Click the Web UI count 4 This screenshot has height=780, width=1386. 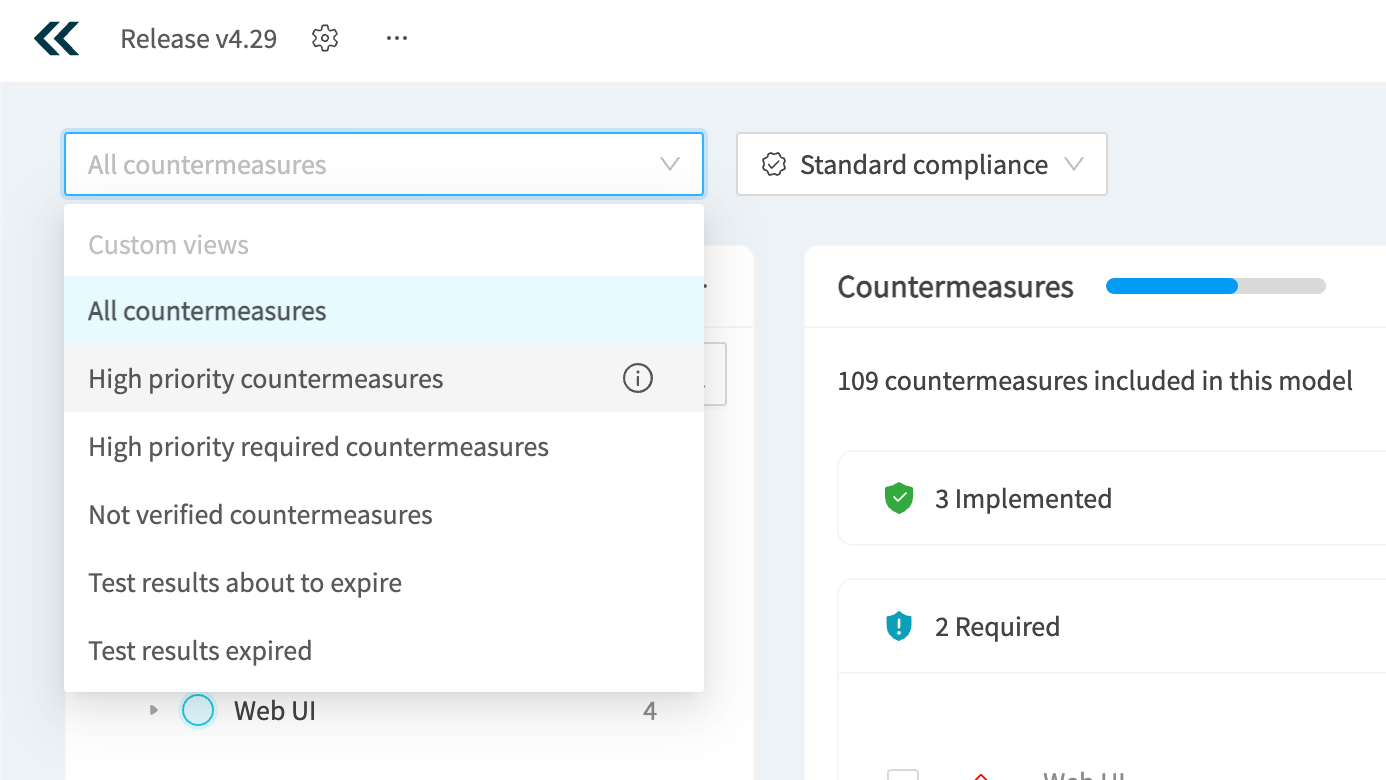(x=650, y=711)
